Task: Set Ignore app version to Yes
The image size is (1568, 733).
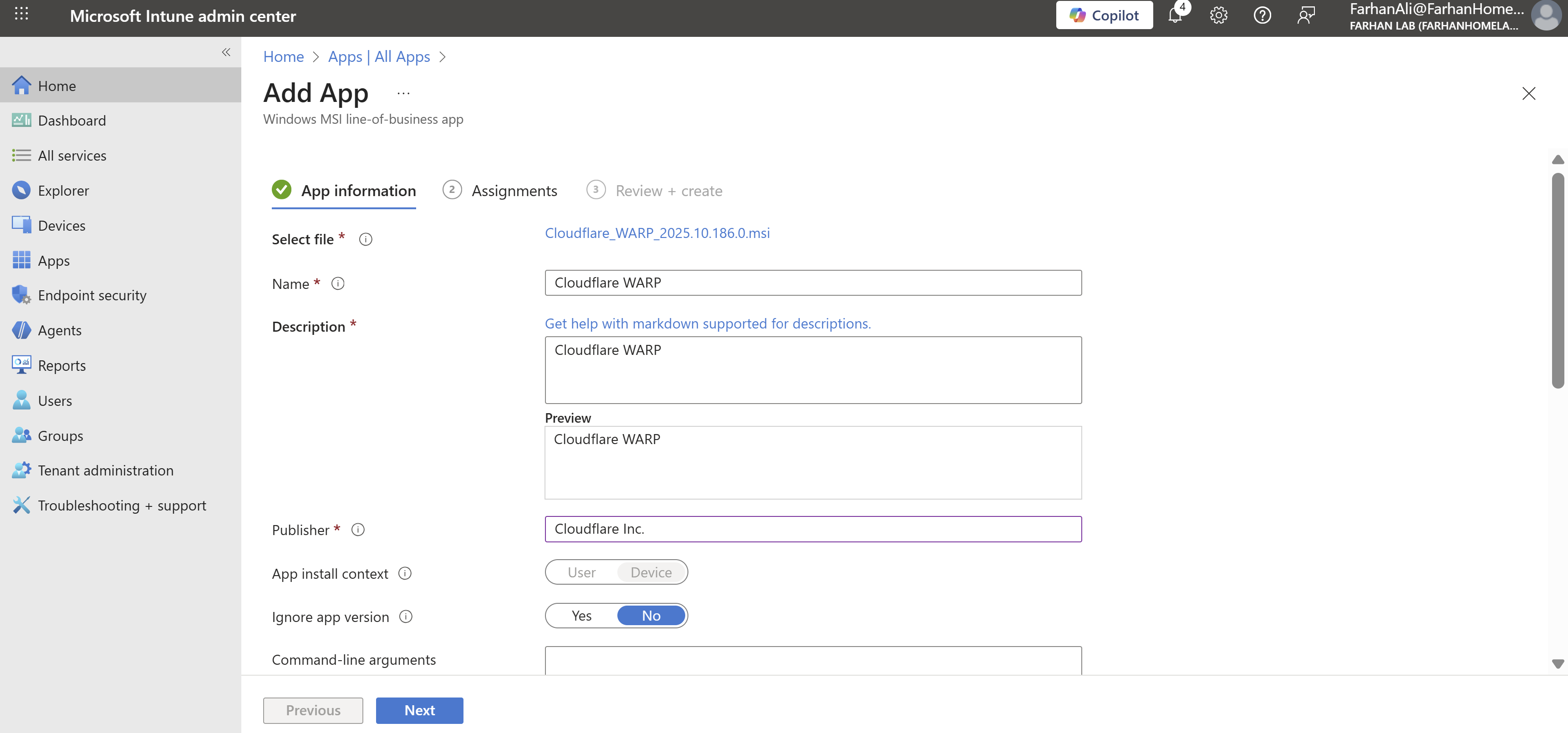Action: 581,616
